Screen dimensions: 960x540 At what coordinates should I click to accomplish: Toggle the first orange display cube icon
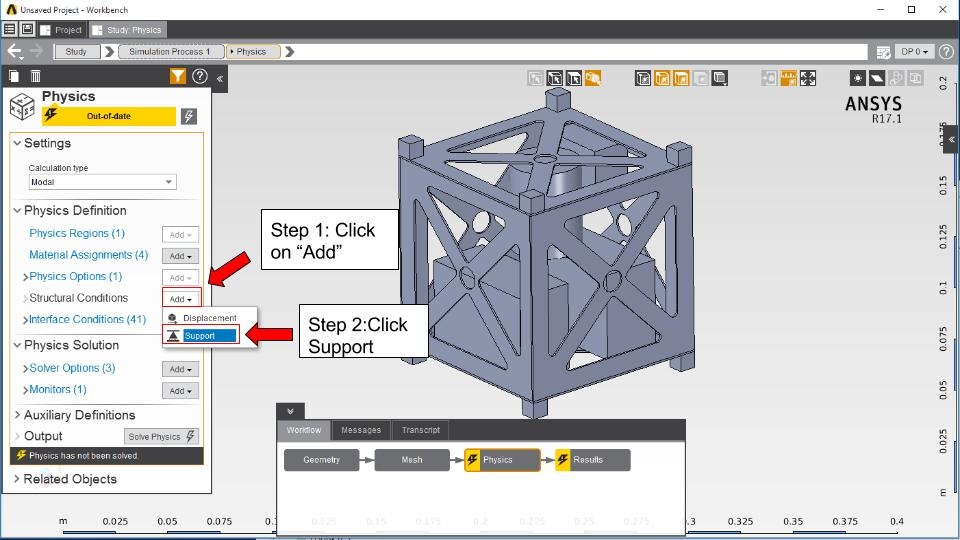662,78
